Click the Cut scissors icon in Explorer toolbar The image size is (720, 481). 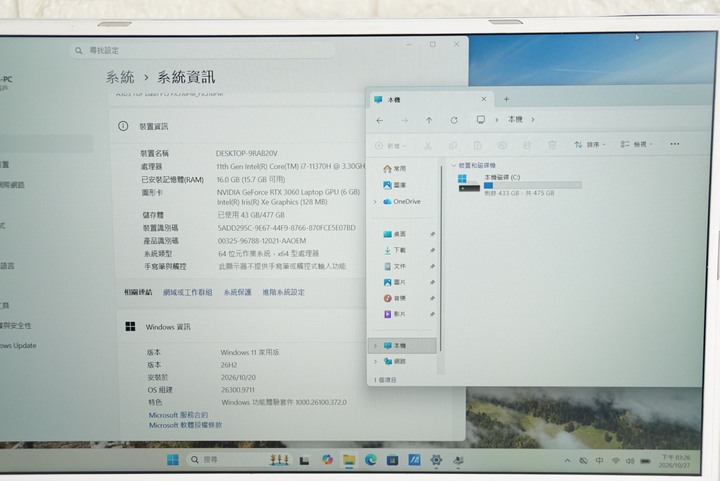428,145
